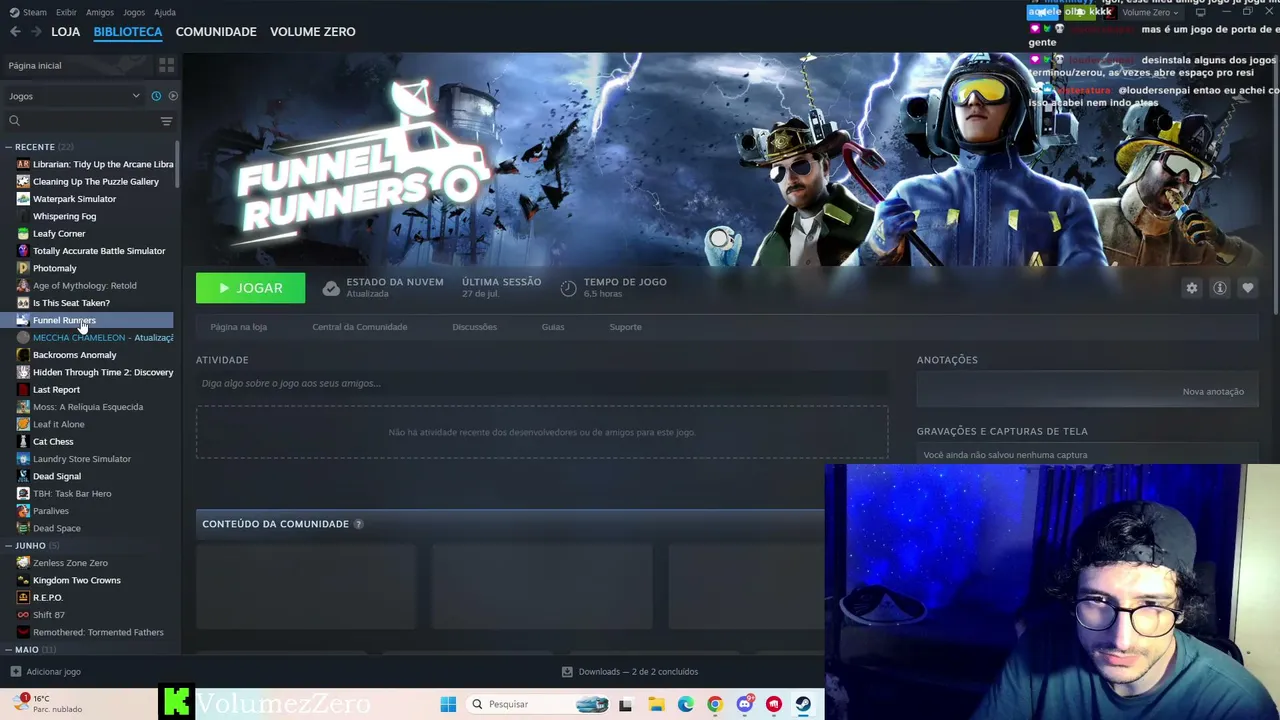Click the Laundry Store Simulator game icon
The width and height of the screenshot is (1280, 720).
[x=23, y=459]
